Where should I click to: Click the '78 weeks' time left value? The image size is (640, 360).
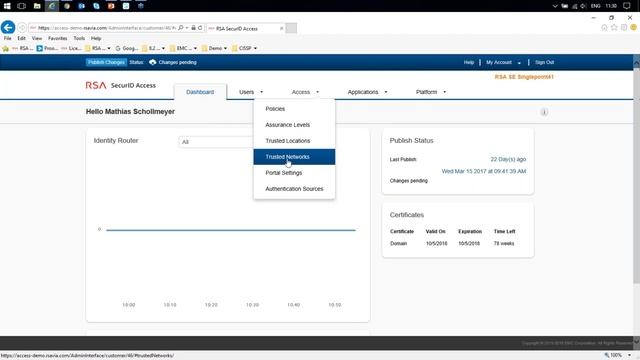point(504,243)
